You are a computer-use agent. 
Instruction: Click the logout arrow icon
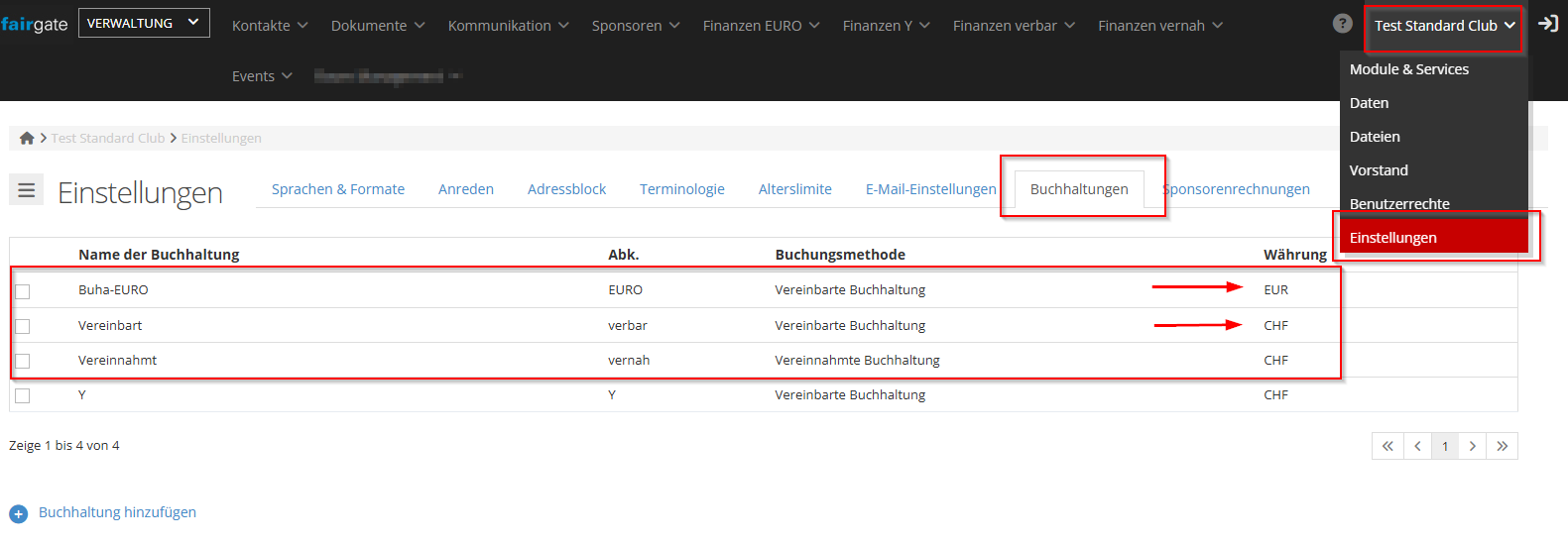[x=1547, y=24]
